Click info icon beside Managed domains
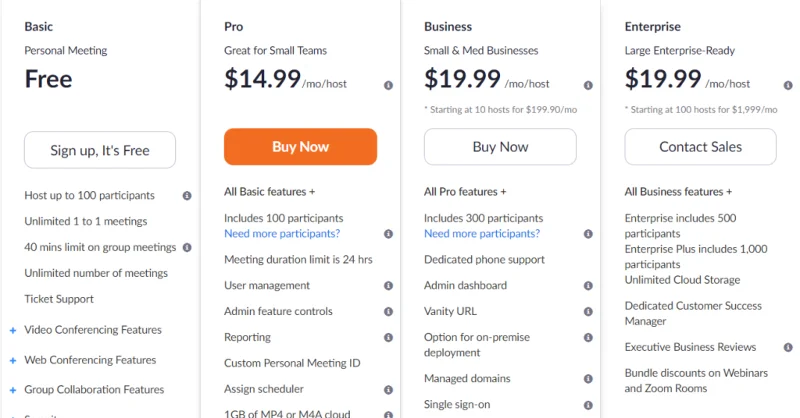Viewport: 800px width, 418px height. (588, 379)
